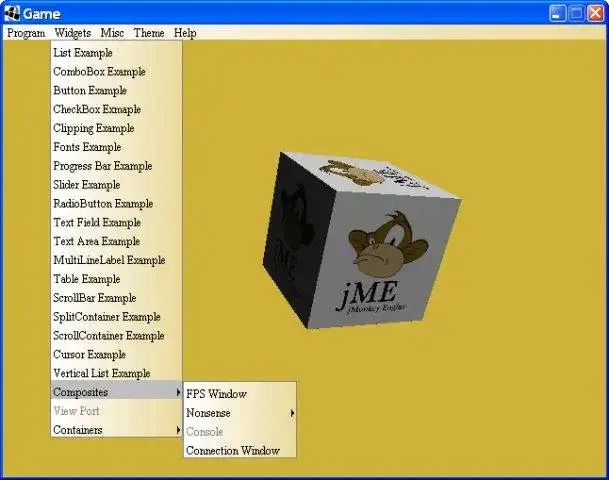The width and height of the screenshot is (609, 480).
Task: Click the jME monkey cube
Action: [361, 241]
